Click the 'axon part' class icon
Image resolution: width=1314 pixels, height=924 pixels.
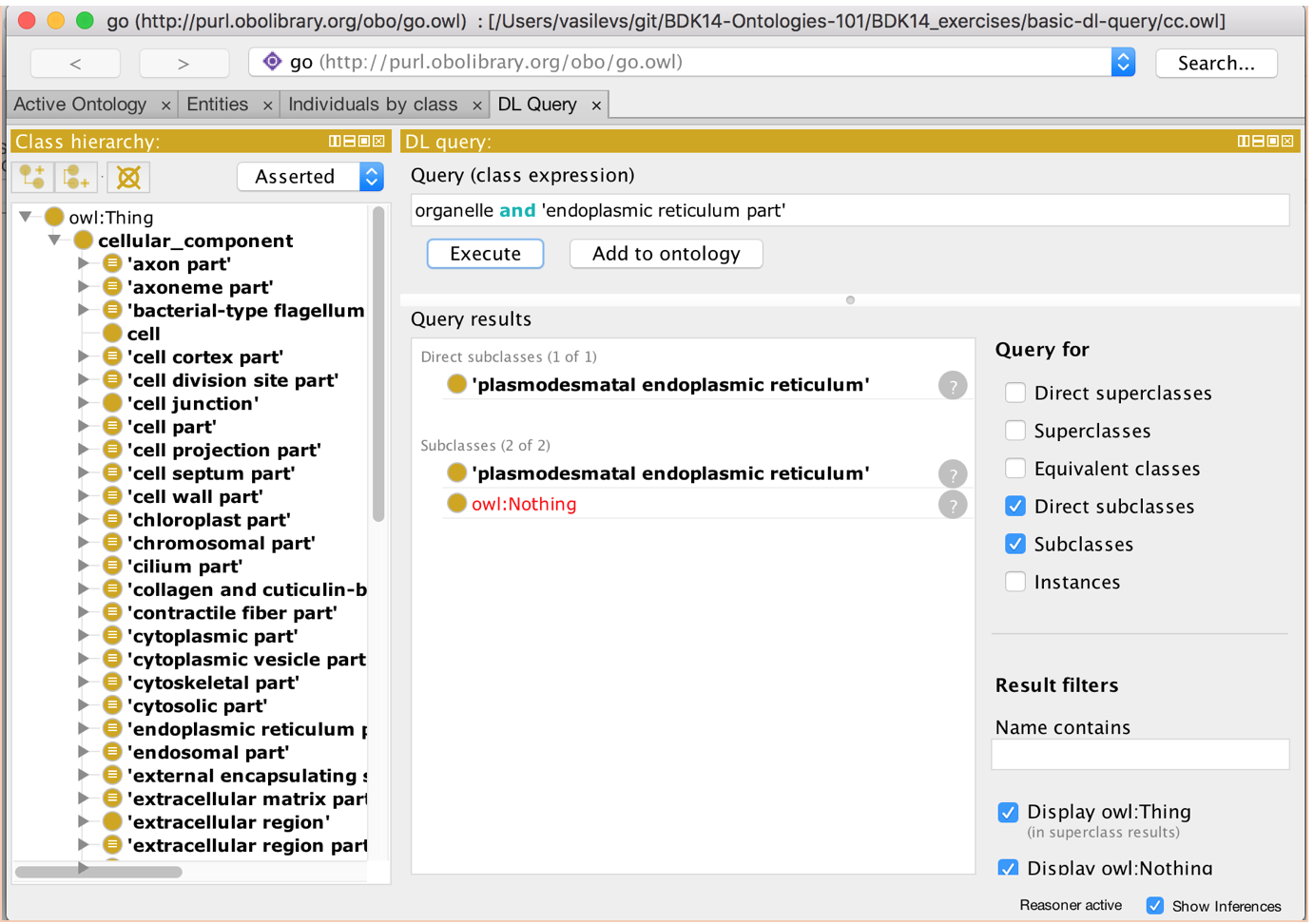[112, 264]
